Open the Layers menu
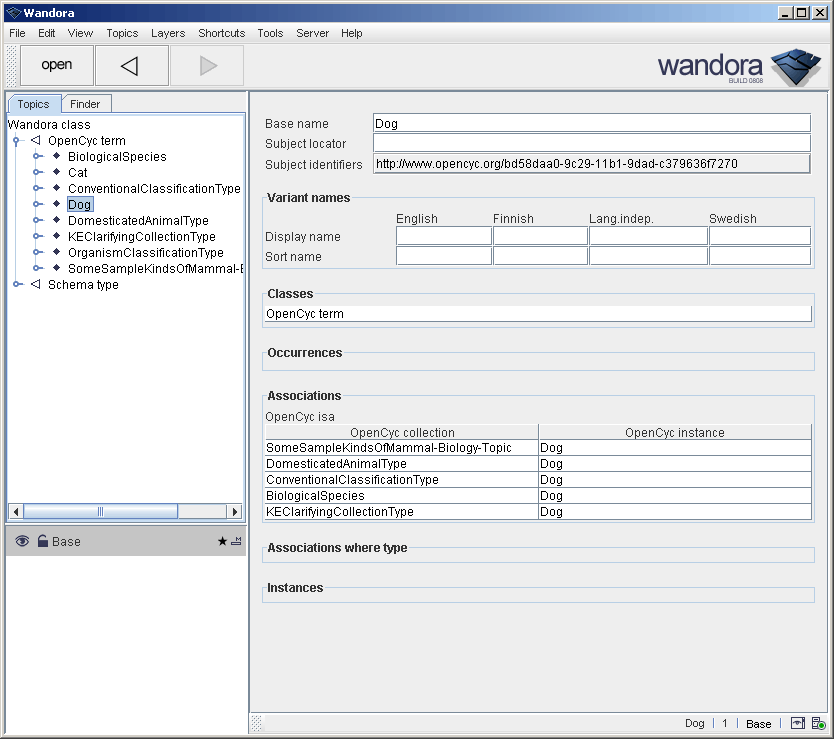The height and width of the screenshot is (739, 834). (x=168, y=33)
